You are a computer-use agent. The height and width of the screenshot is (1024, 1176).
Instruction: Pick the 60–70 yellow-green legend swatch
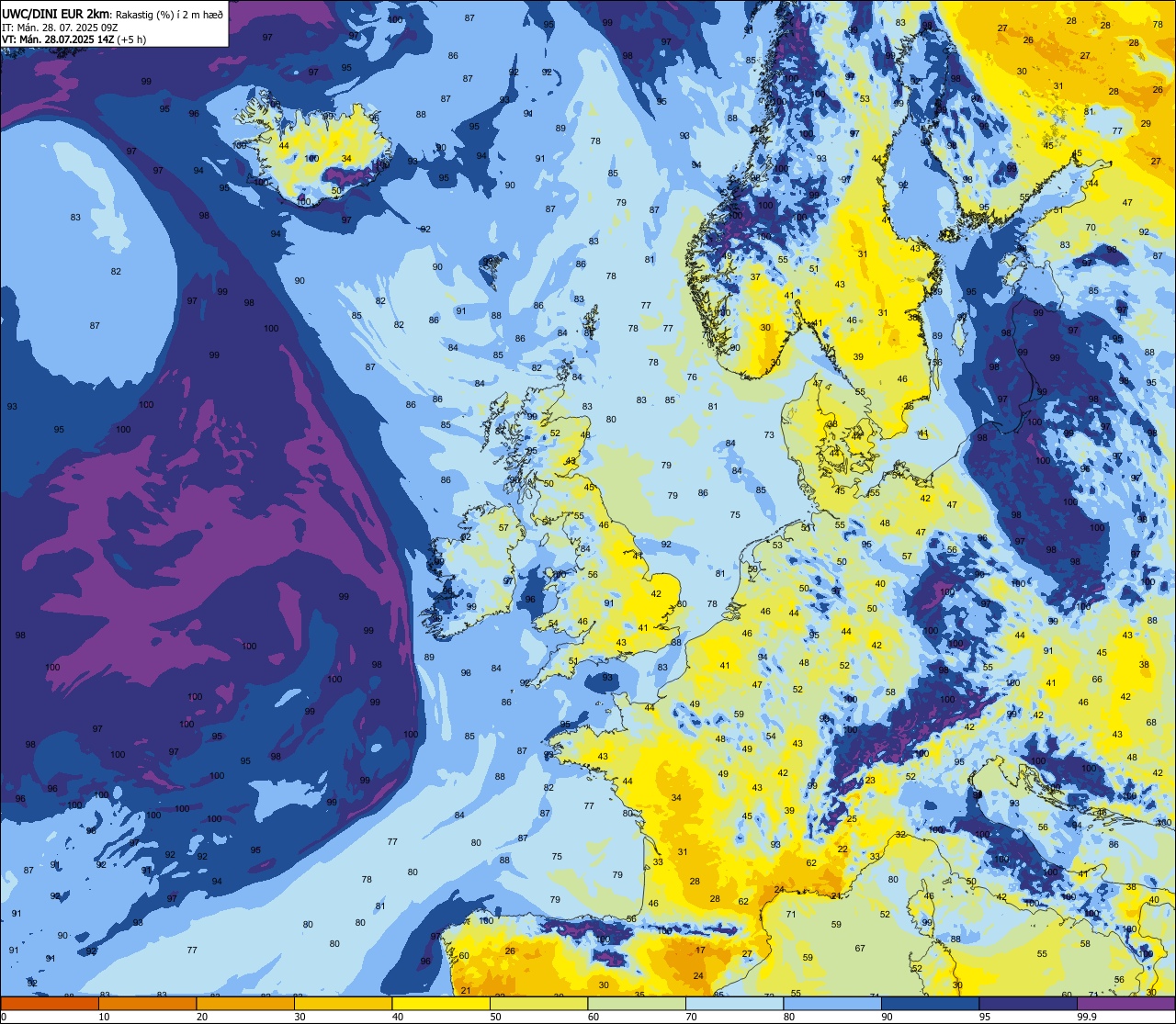coord(637,1004)
